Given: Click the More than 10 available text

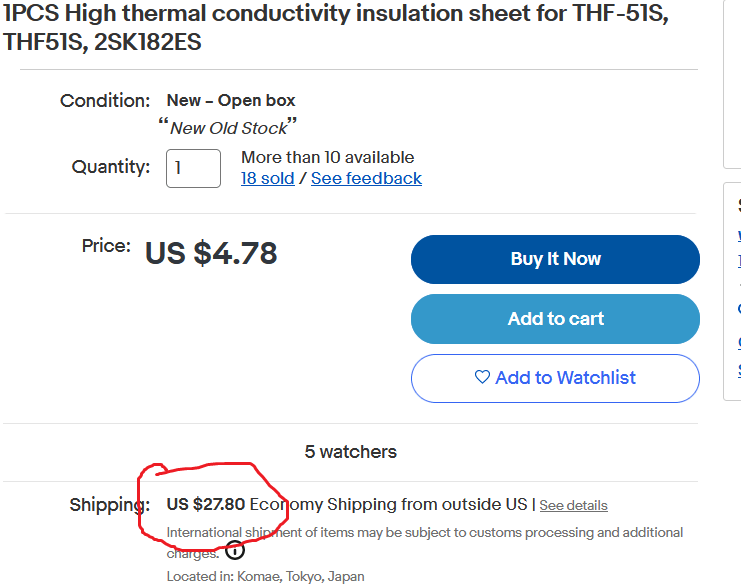Looking at the screenshot, I should [x=327, y=157].
